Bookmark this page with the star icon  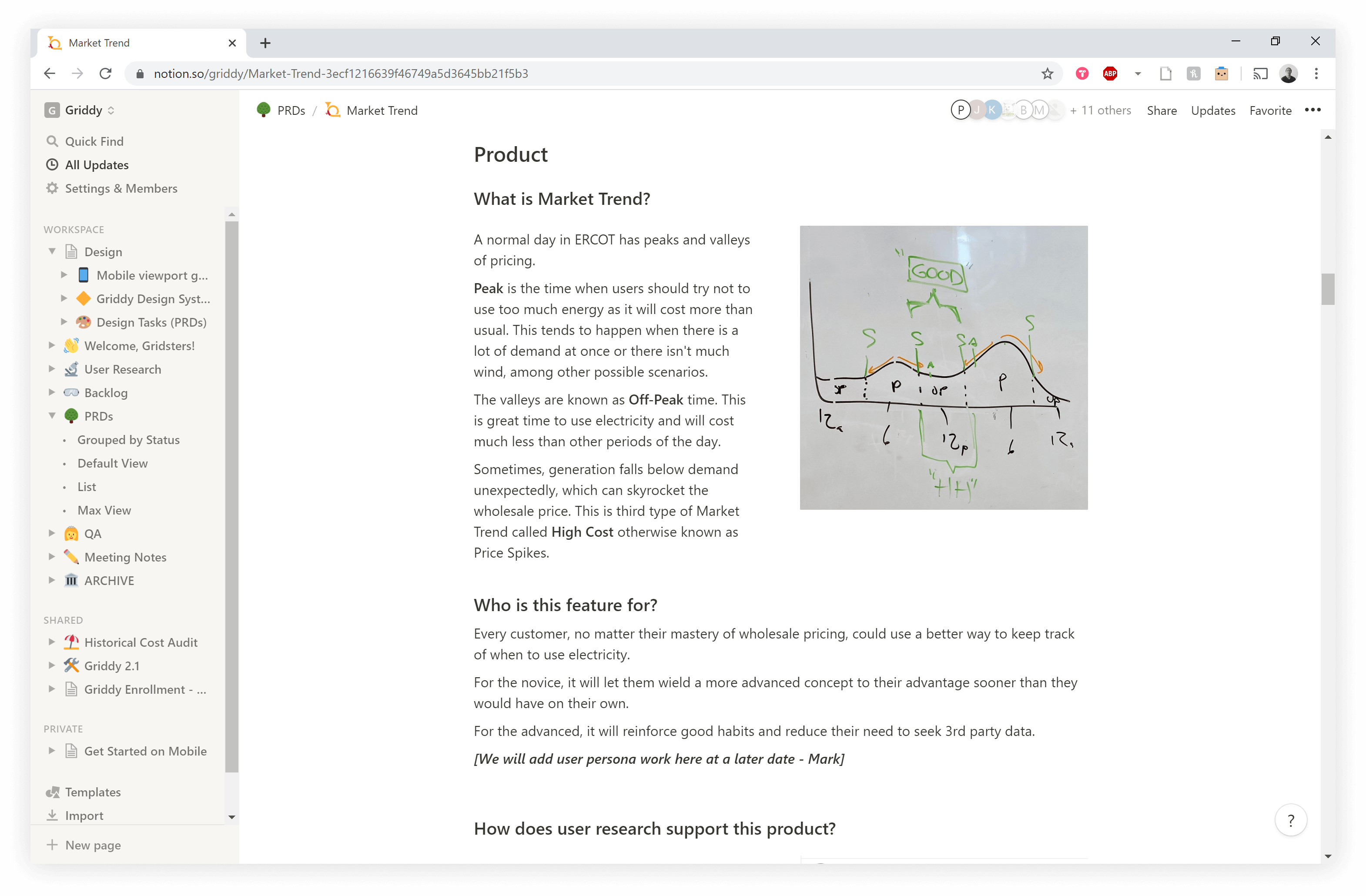click(x=1047, y=74)
